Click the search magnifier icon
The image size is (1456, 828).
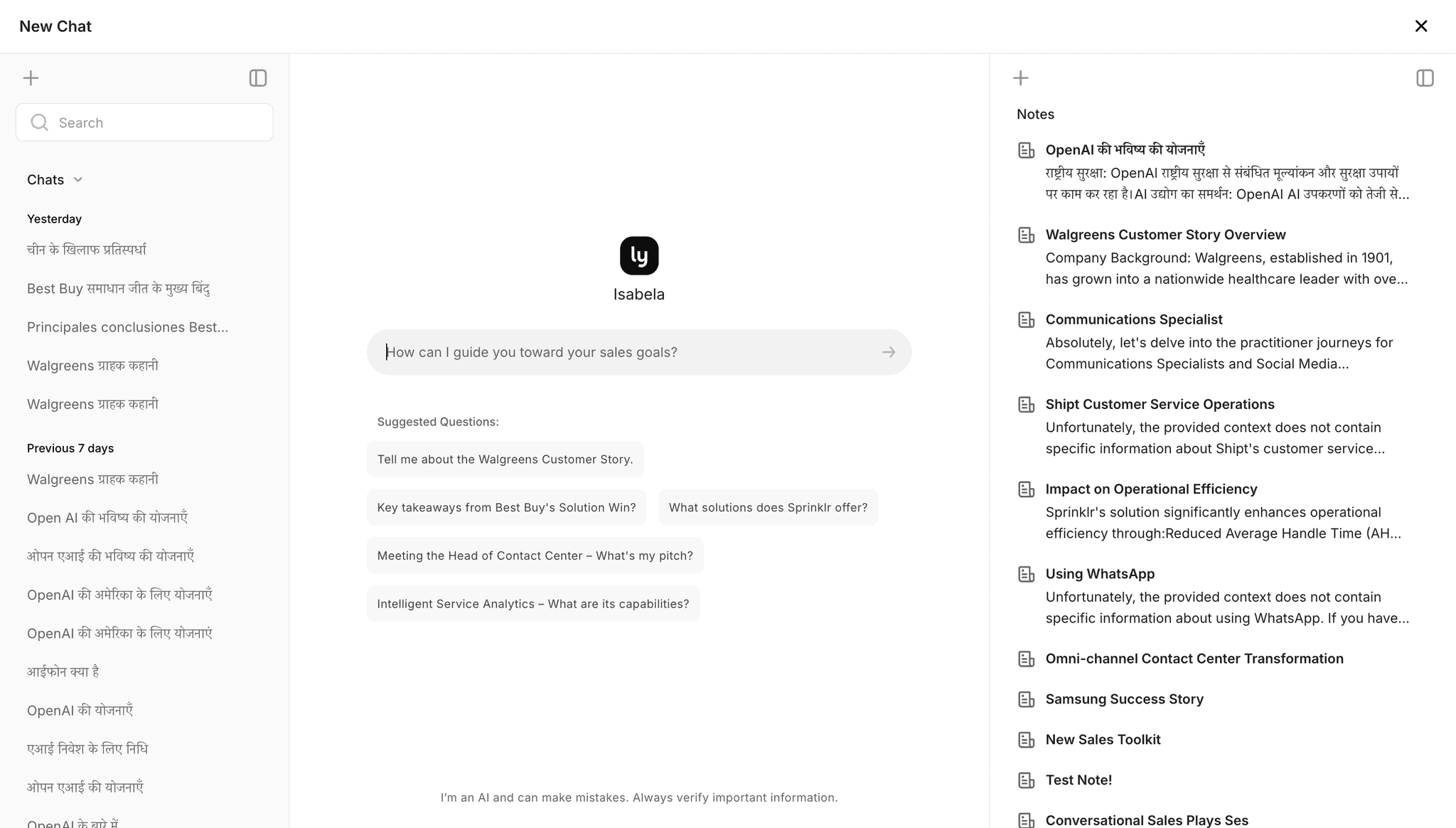click(x=40, y=122)
